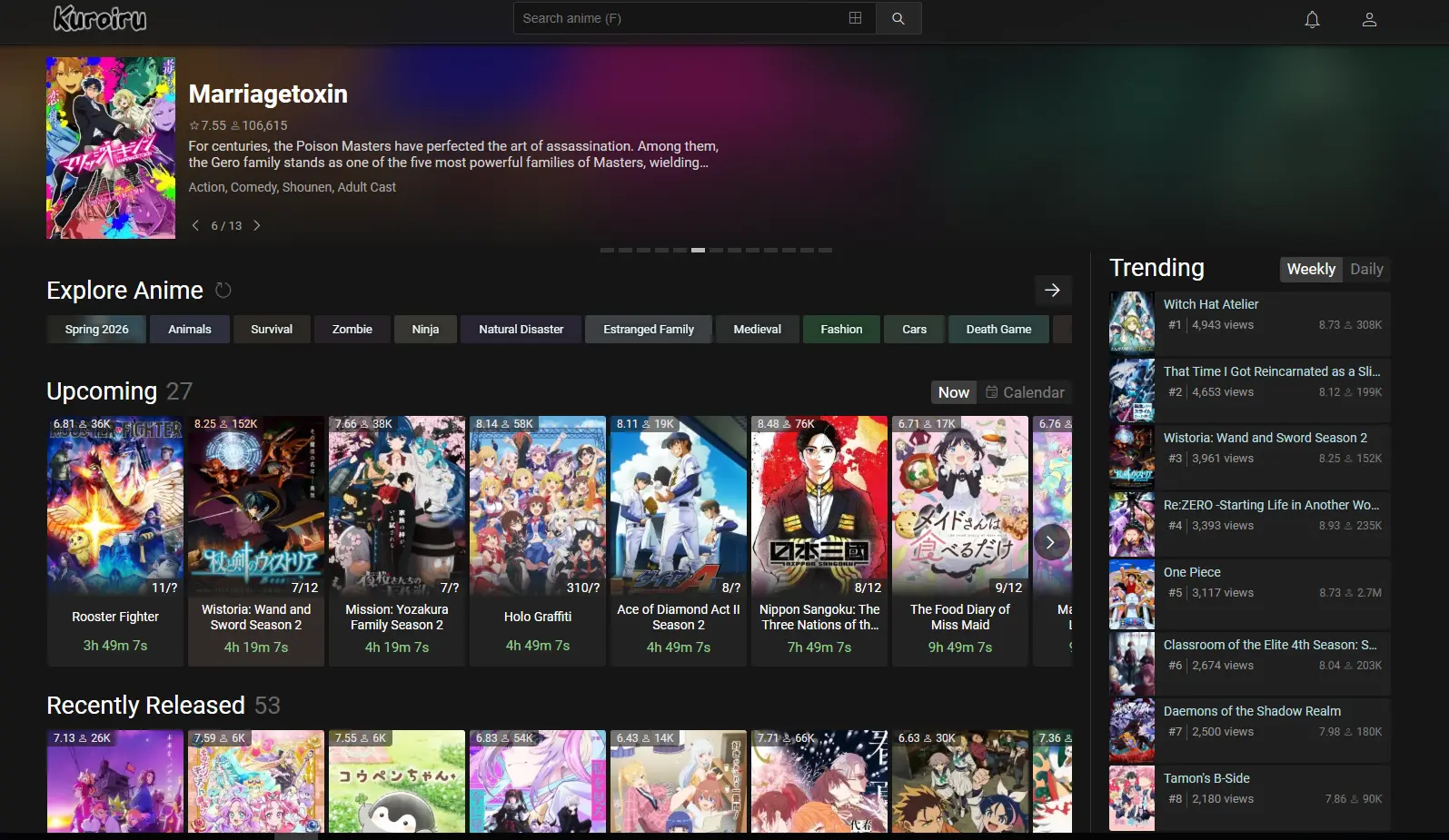Show previous featured anime slide
The image size is (1449, 840).
click(x=195, y=225)
